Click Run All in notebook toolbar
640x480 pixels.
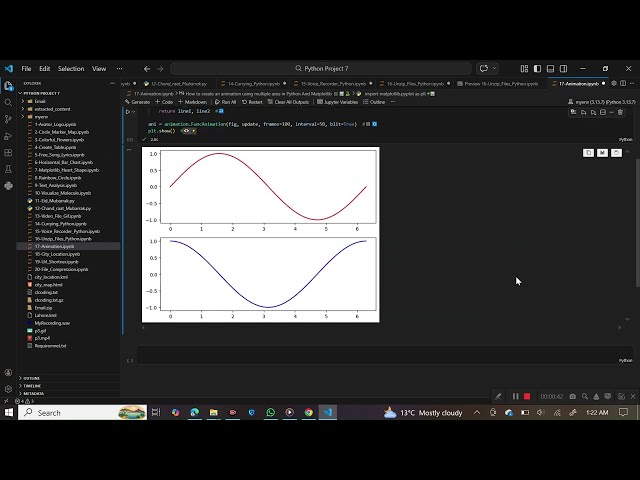point(225,102)
